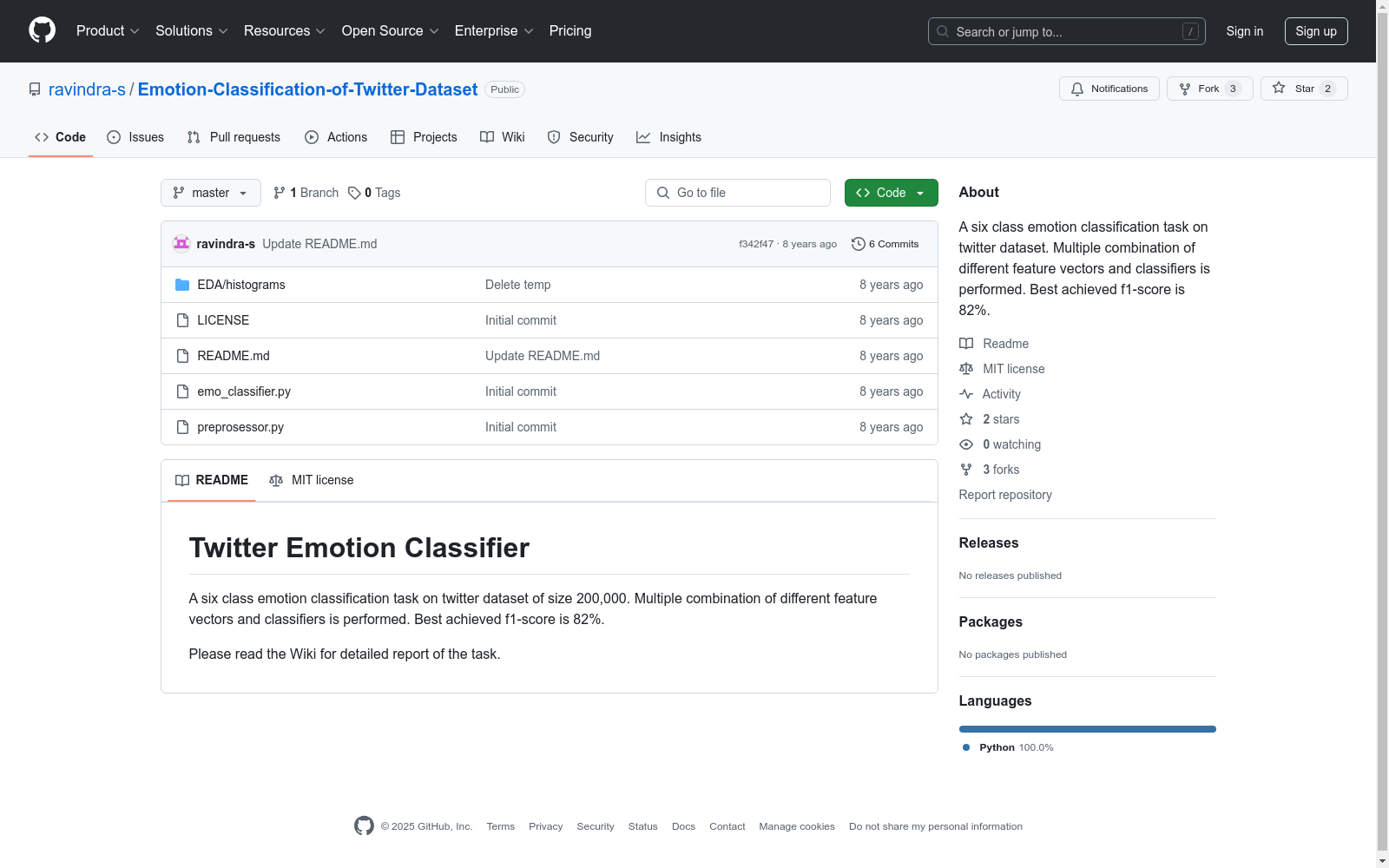Star this repository
This screenshot has width=1389, height=868.
tap(1304, 89)
